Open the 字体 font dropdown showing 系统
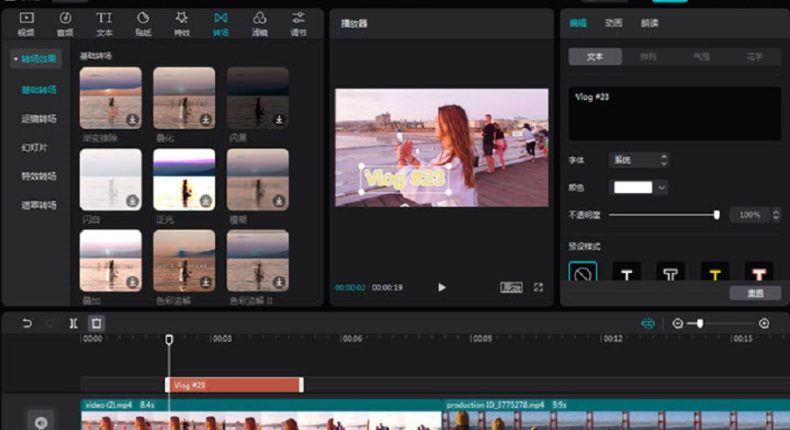 pyautogui.click(x=639, y=160)
